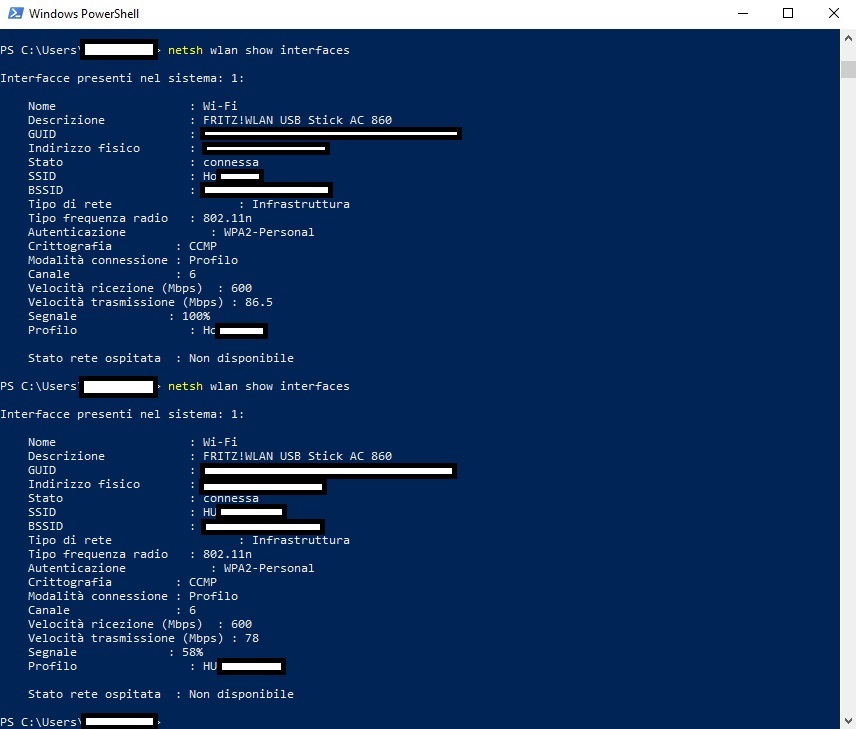
Task: Click the scrollbar up arrow
Action: click(848, 38)
